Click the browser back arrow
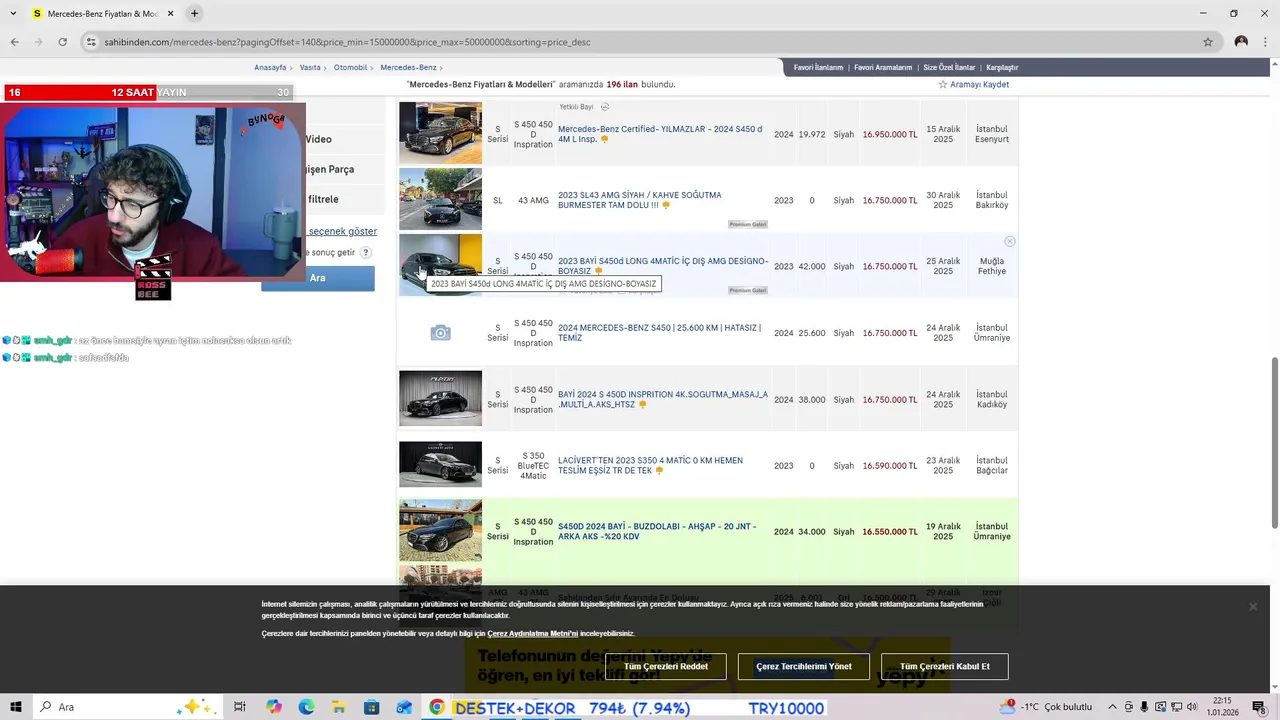The width and height of the screenshot is (1280, 720). (14, 42)
